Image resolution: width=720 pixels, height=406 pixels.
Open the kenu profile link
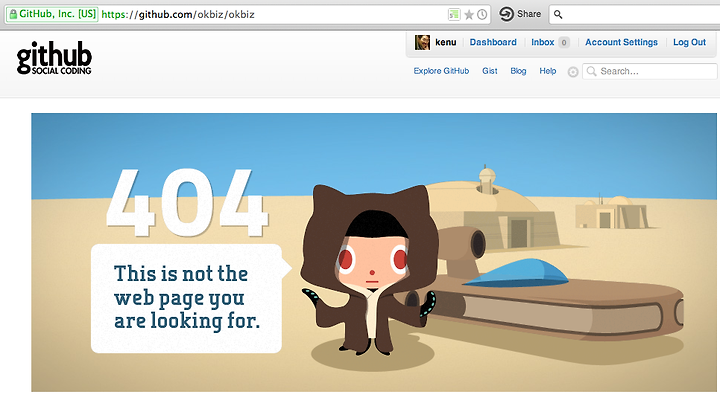tap(445, 42)
